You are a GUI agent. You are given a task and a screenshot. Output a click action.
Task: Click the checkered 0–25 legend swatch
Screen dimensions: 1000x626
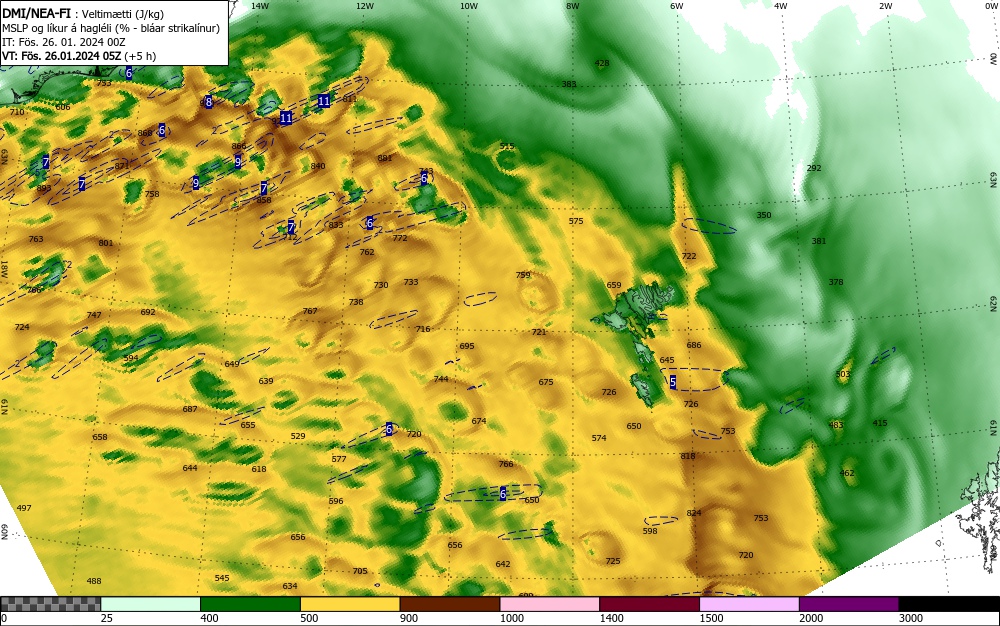coord(50,604)
